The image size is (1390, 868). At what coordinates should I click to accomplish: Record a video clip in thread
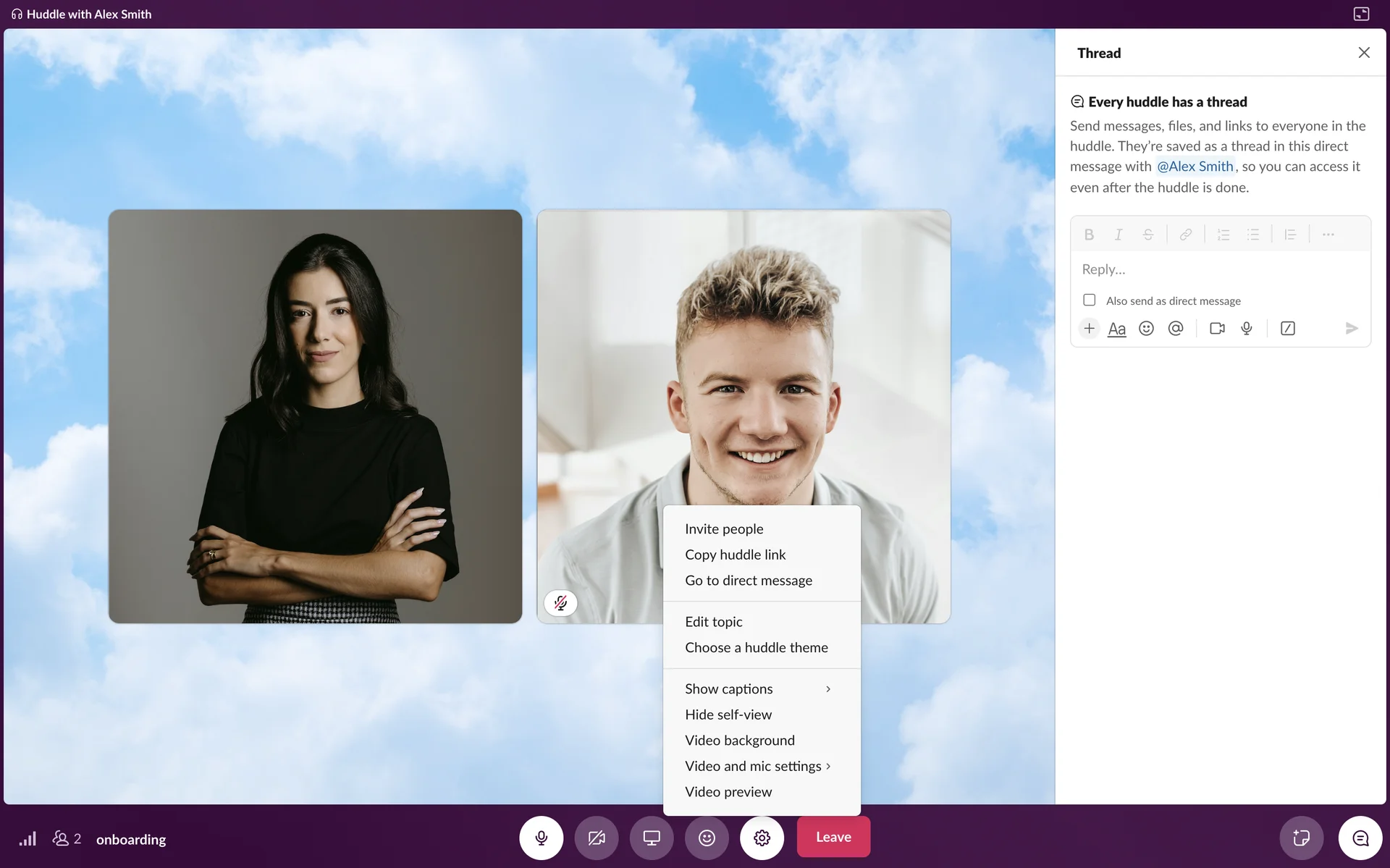1217,329
